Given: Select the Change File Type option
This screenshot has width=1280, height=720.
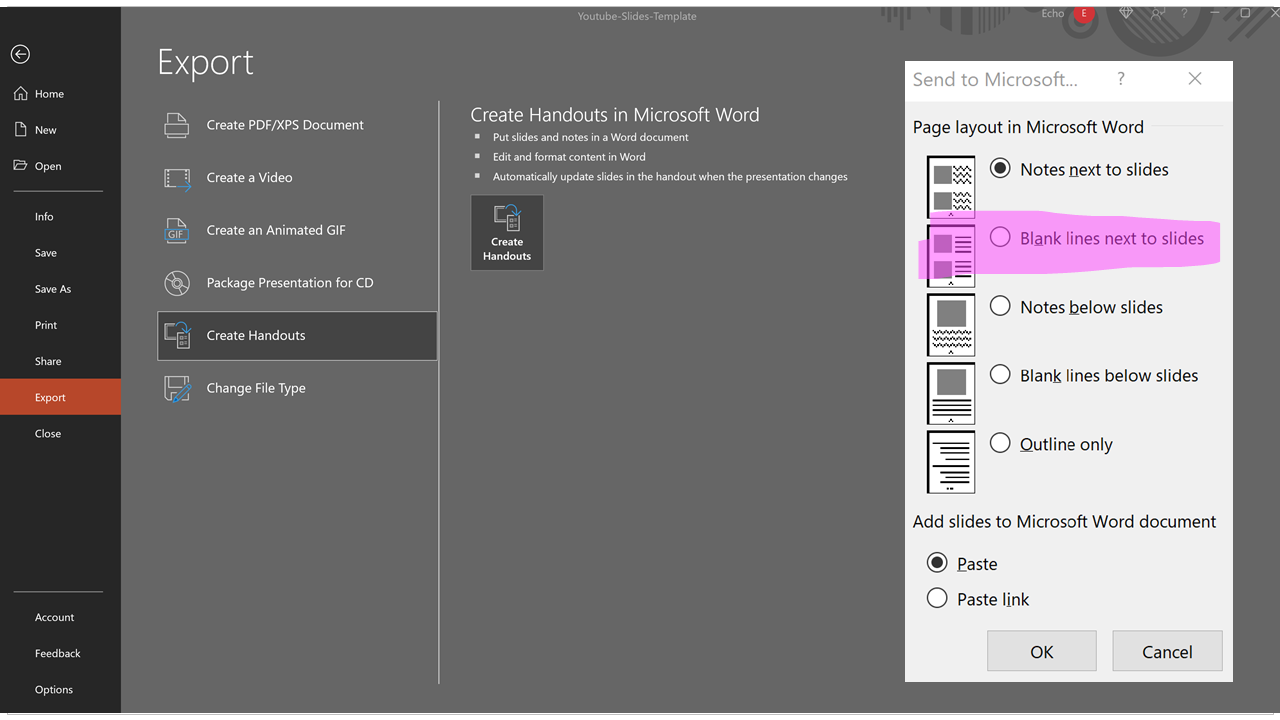Looking at the screenshot, I should click(254, 388).
